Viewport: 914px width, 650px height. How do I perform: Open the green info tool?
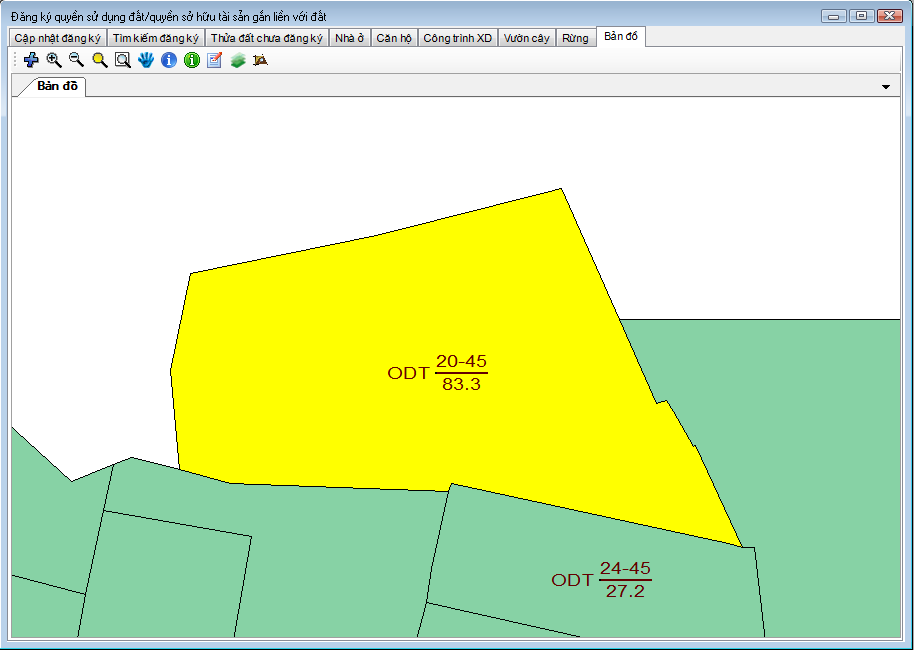(x=191, y=60)
